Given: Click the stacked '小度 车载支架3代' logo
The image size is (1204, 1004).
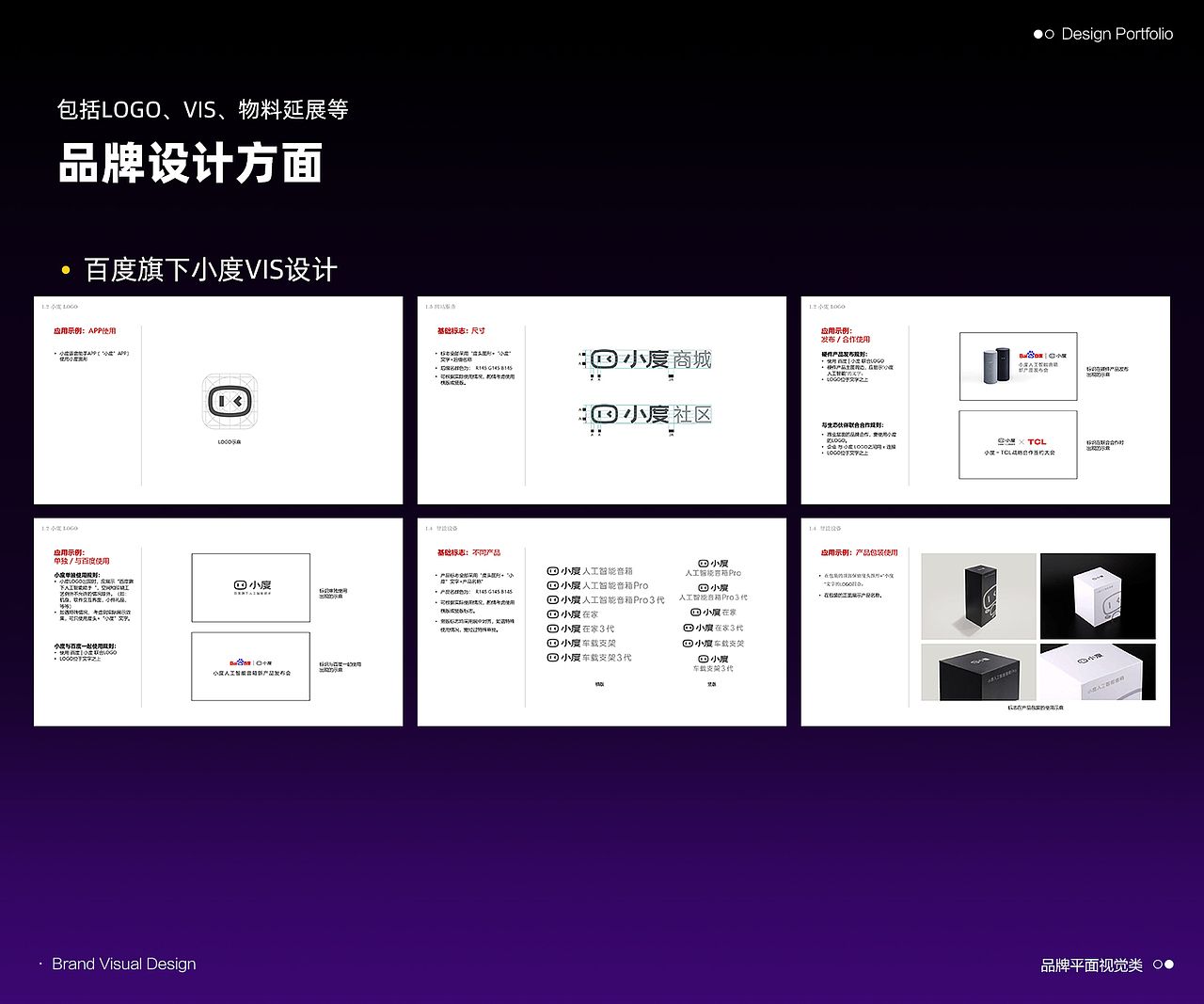Looking at the screenshot, I should [713, 663].
